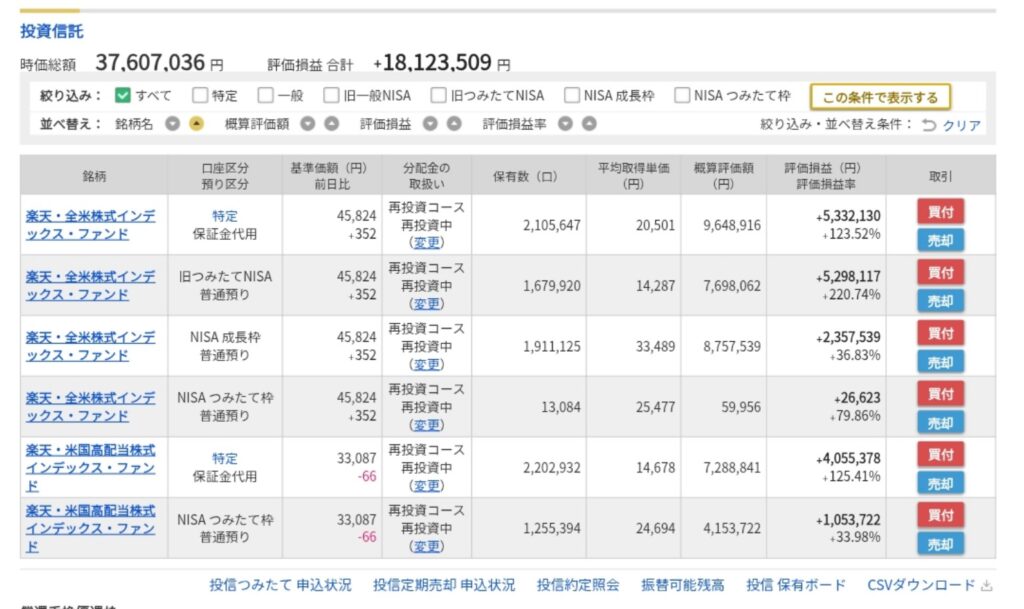Sort 銘柄名 descending with down arrow
The width and height of the screenshot is (1024, 609).
click(172, 123)
